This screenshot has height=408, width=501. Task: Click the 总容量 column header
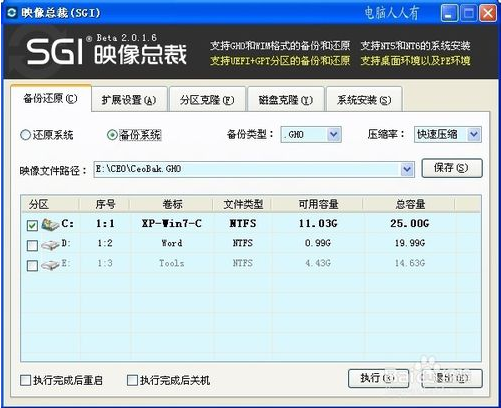409,204
